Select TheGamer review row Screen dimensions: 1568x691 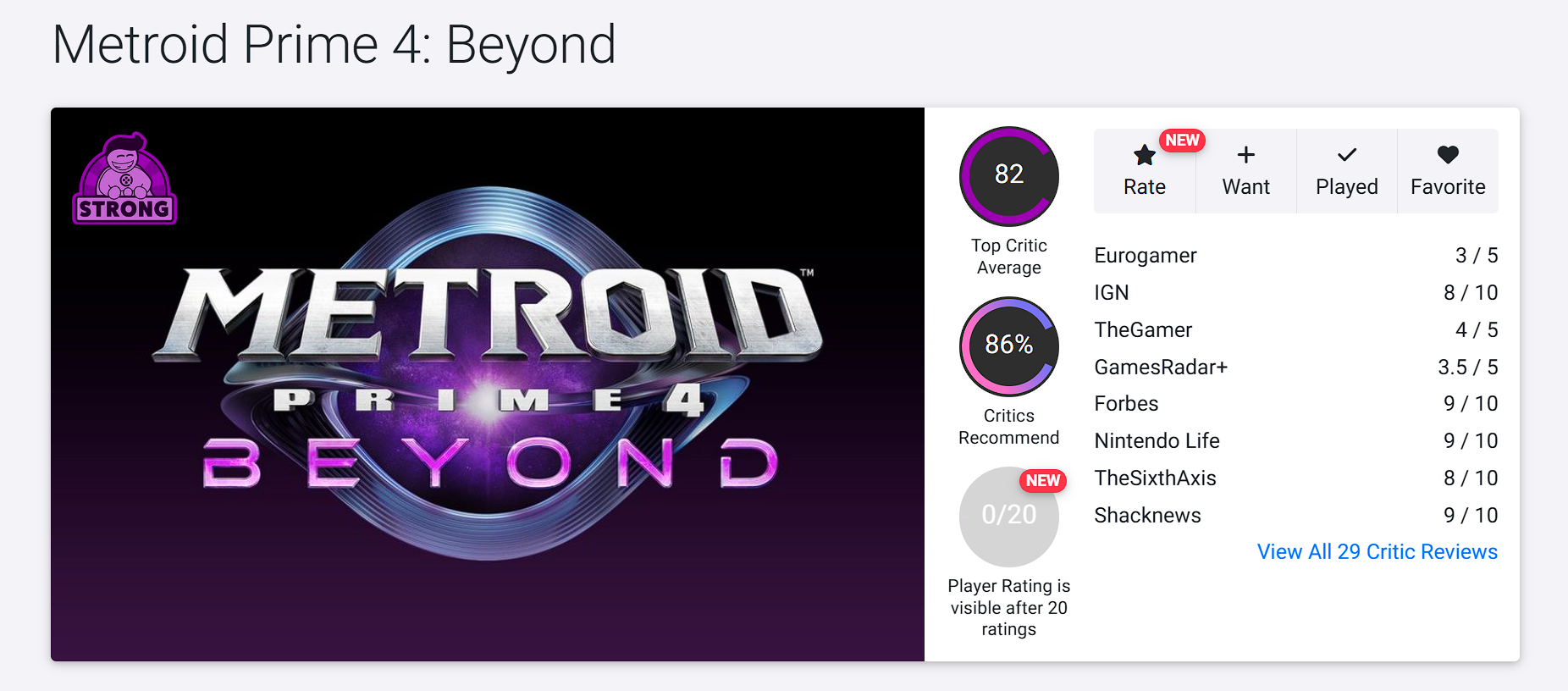[x=1143, y=330]
